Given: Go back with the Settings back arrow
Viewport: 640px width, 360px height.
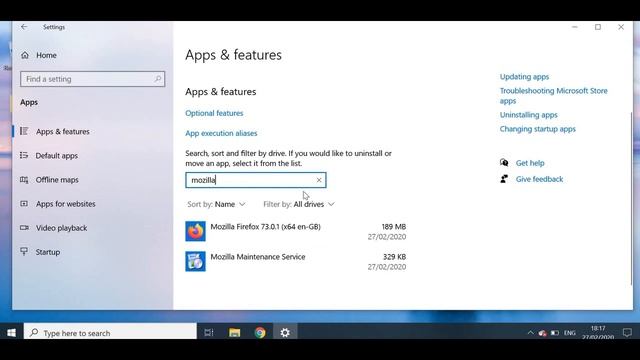Looking at the screenshot, I should pyautogui.click(x=24, y=27).
